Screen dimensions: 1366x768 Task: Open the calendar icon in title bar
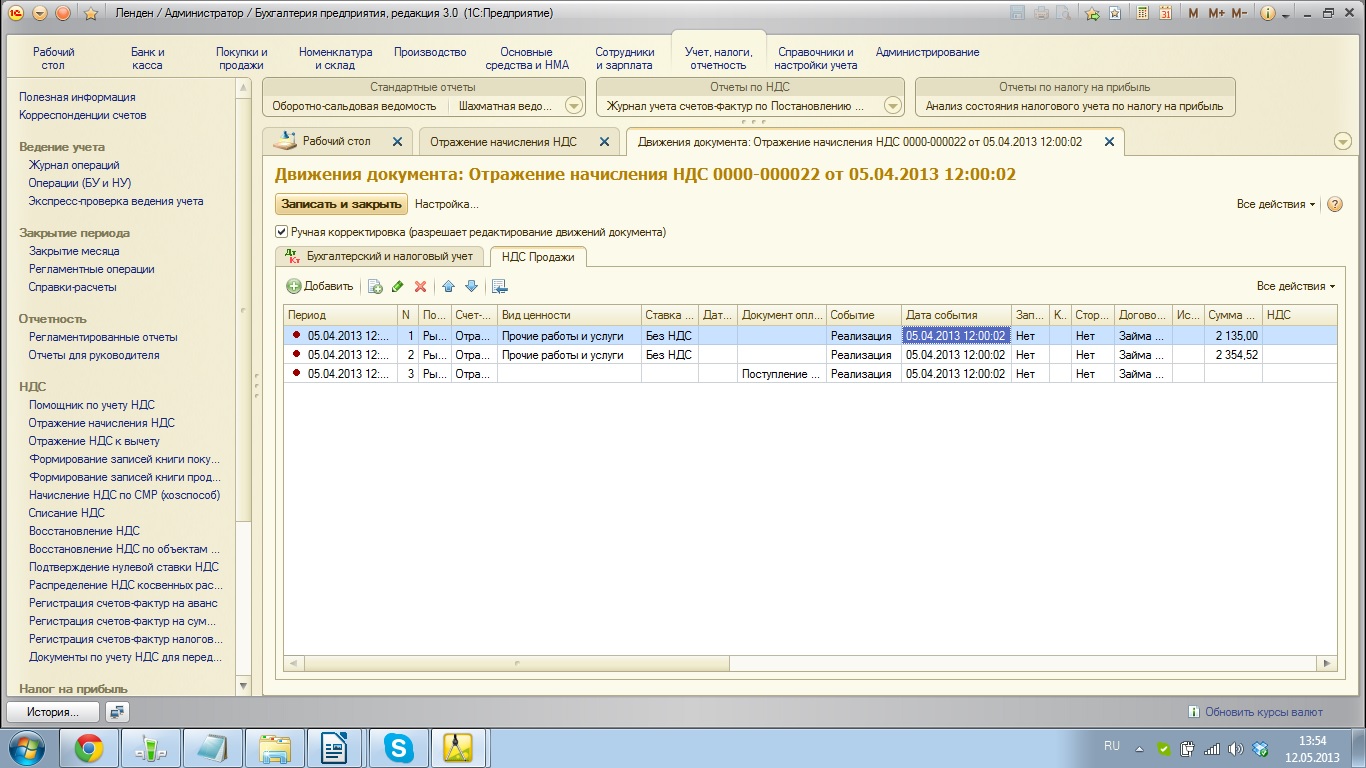click(1165, 13)
